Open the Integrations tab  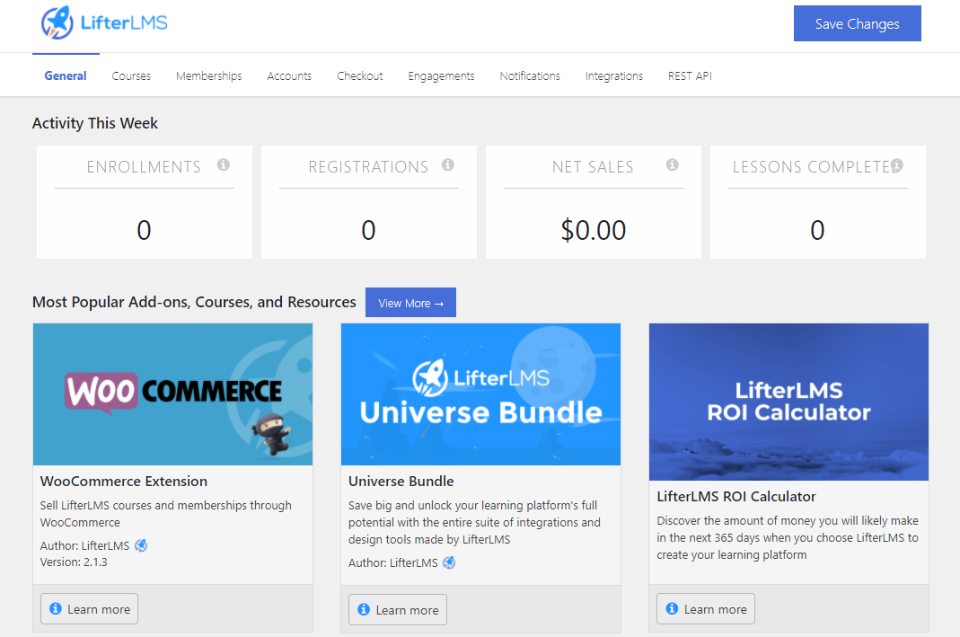coord(614,76)
